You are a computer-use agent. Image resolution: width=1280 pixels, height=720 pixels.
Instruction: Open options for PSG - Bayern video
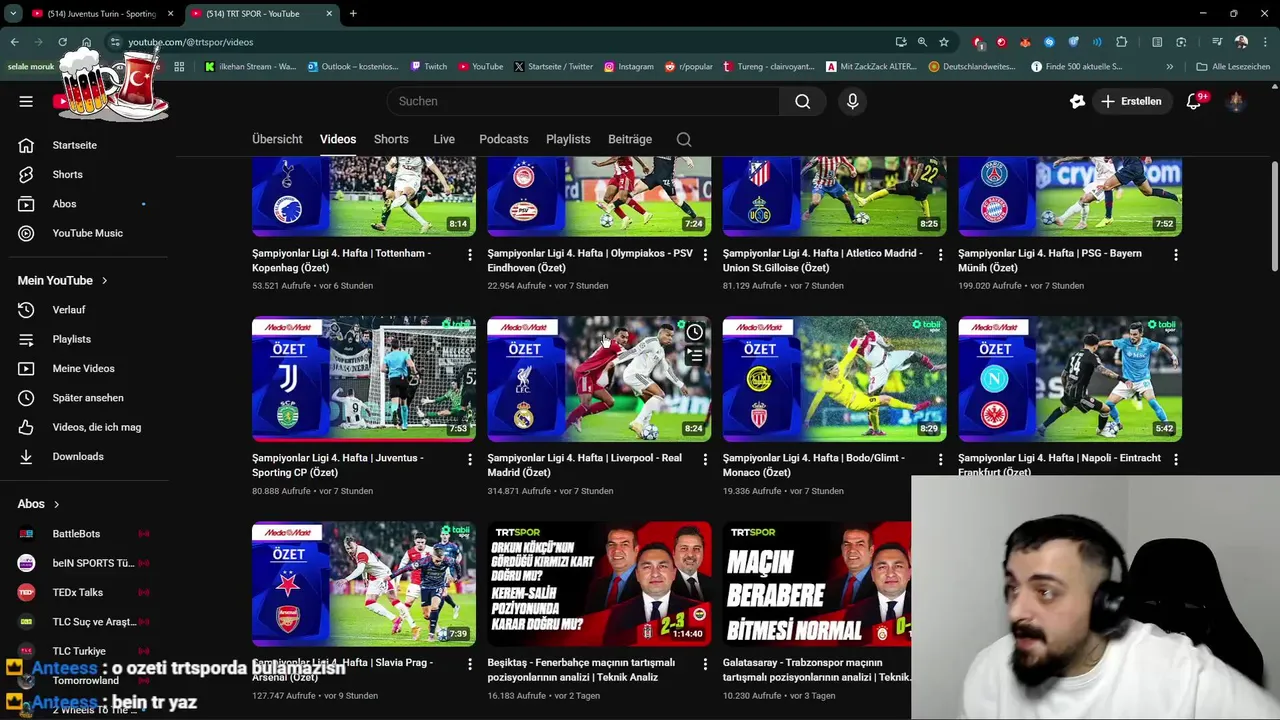point(1176,255)
